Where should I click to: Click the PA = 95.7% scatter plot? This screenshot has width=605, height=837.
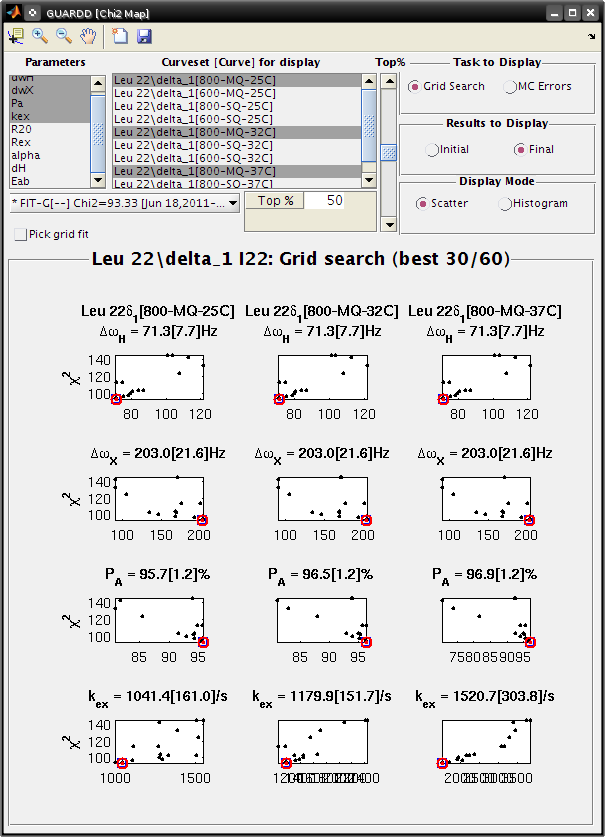click(160, 620)
